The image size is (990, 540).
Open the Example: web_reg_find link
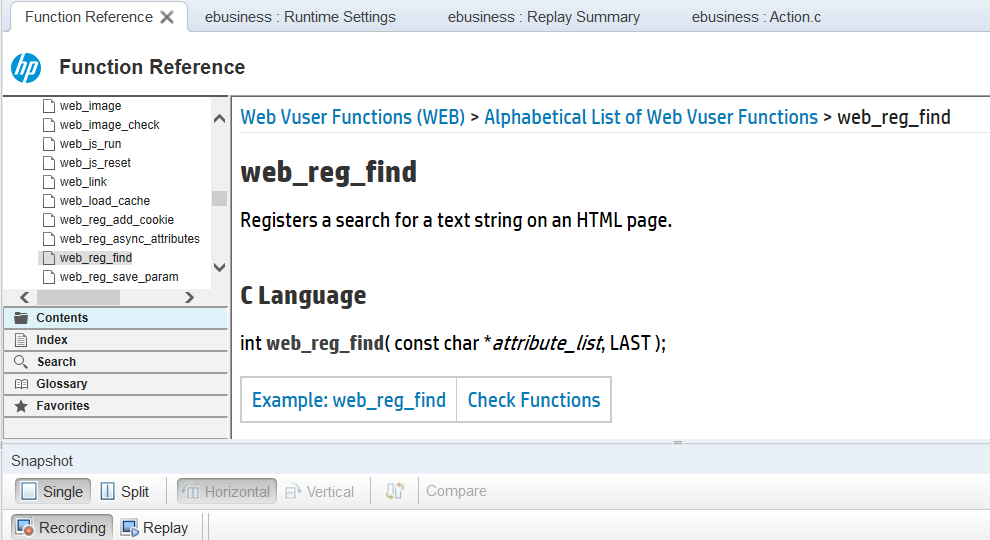(x=349, y=400)
